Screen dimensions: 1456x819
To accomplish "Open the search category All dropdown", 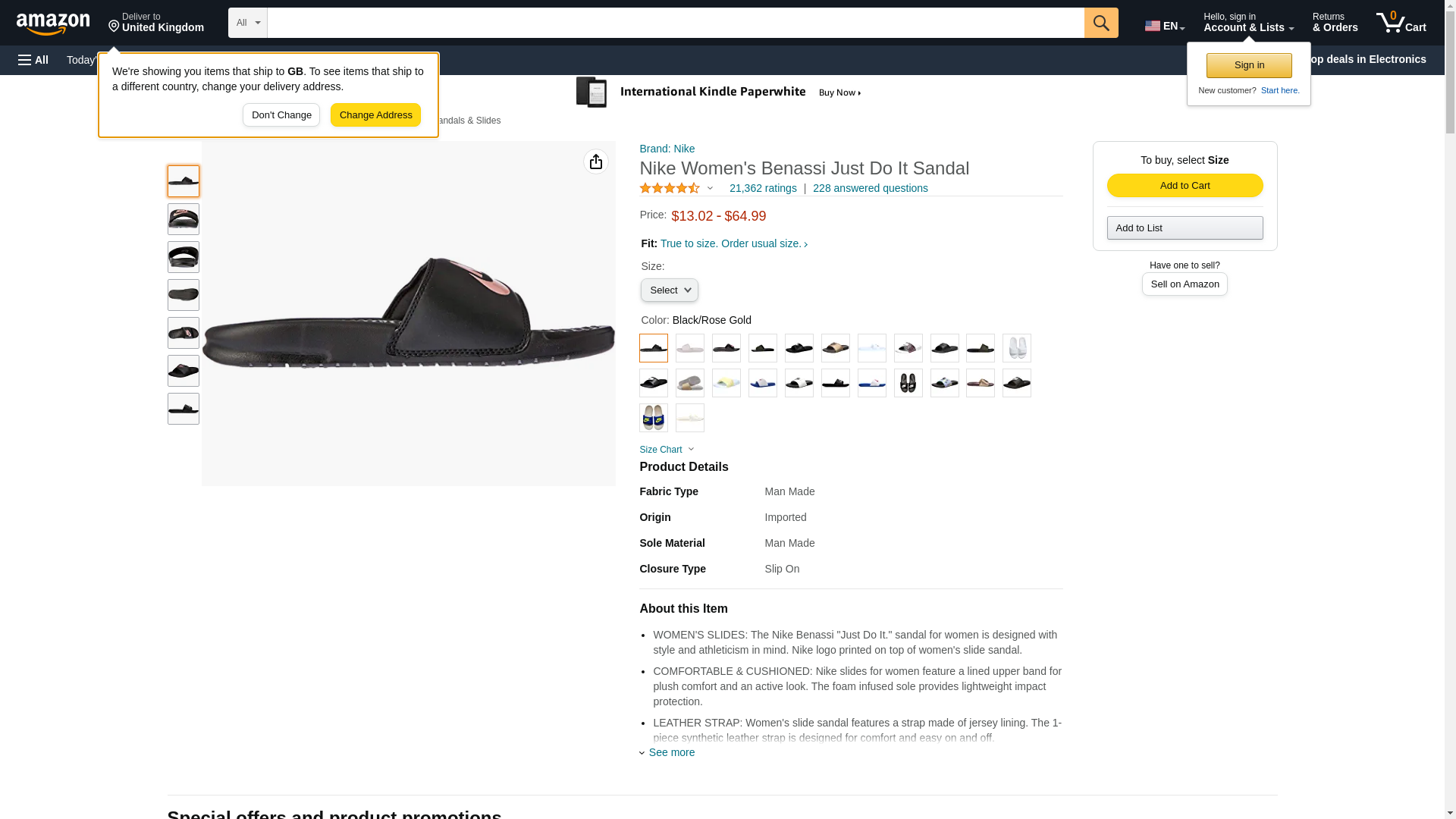I will click(x=247, y=23).
